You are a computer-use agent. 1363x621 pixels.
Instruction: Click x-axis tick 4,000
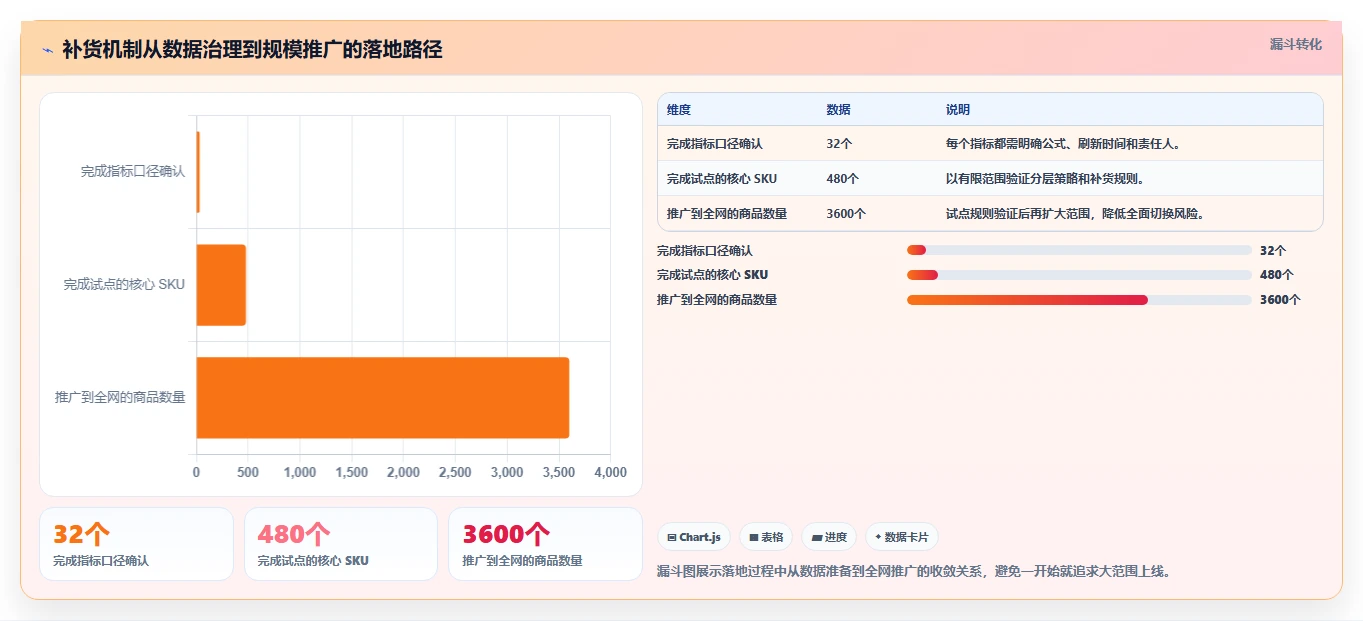coord(610,473)
